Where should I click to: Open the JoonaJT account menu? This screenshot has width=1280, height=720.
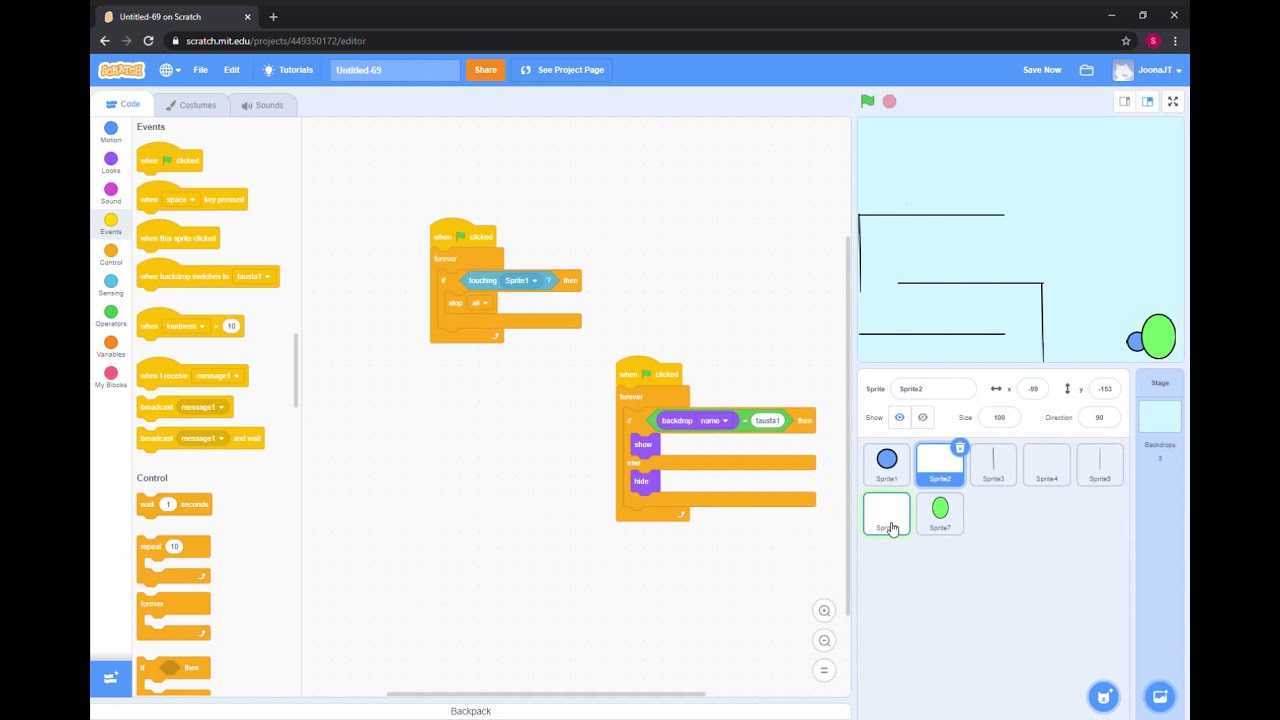pyautogui.click(x=1148, y=70)
